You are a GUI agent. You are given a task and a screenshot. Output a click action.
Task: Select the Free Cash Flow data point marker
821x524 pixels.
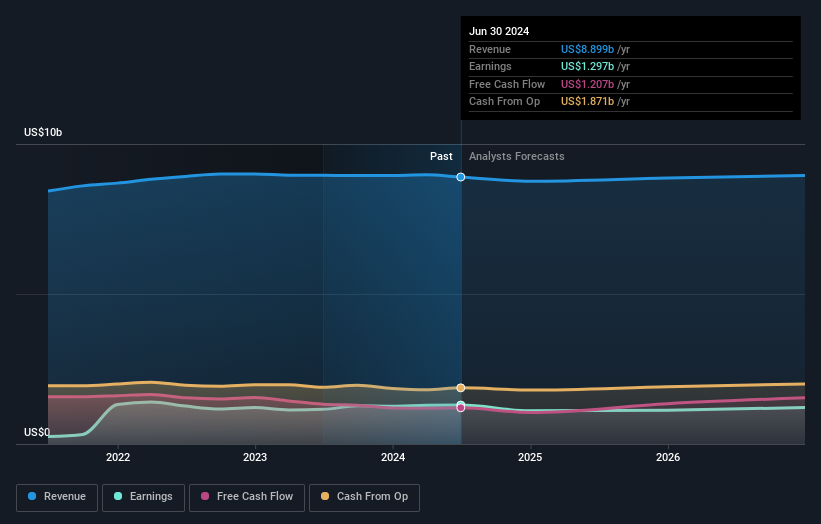coord(461,408)
